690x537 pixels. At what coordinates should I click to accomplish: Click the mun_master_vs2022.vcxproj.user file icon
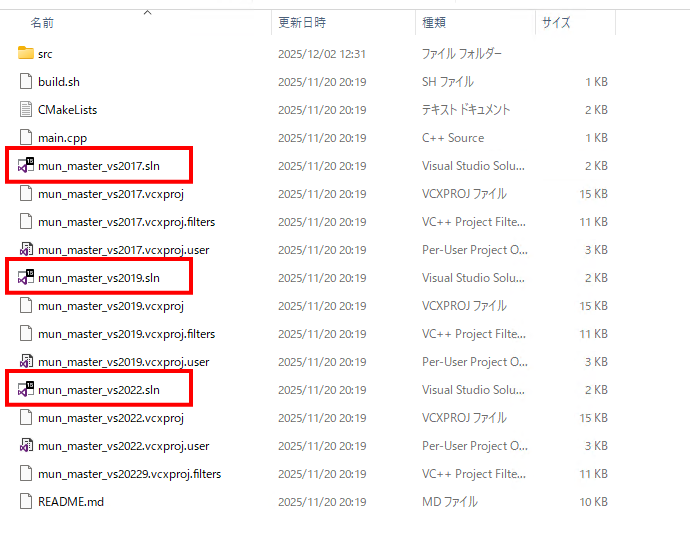tap(26, 446)
